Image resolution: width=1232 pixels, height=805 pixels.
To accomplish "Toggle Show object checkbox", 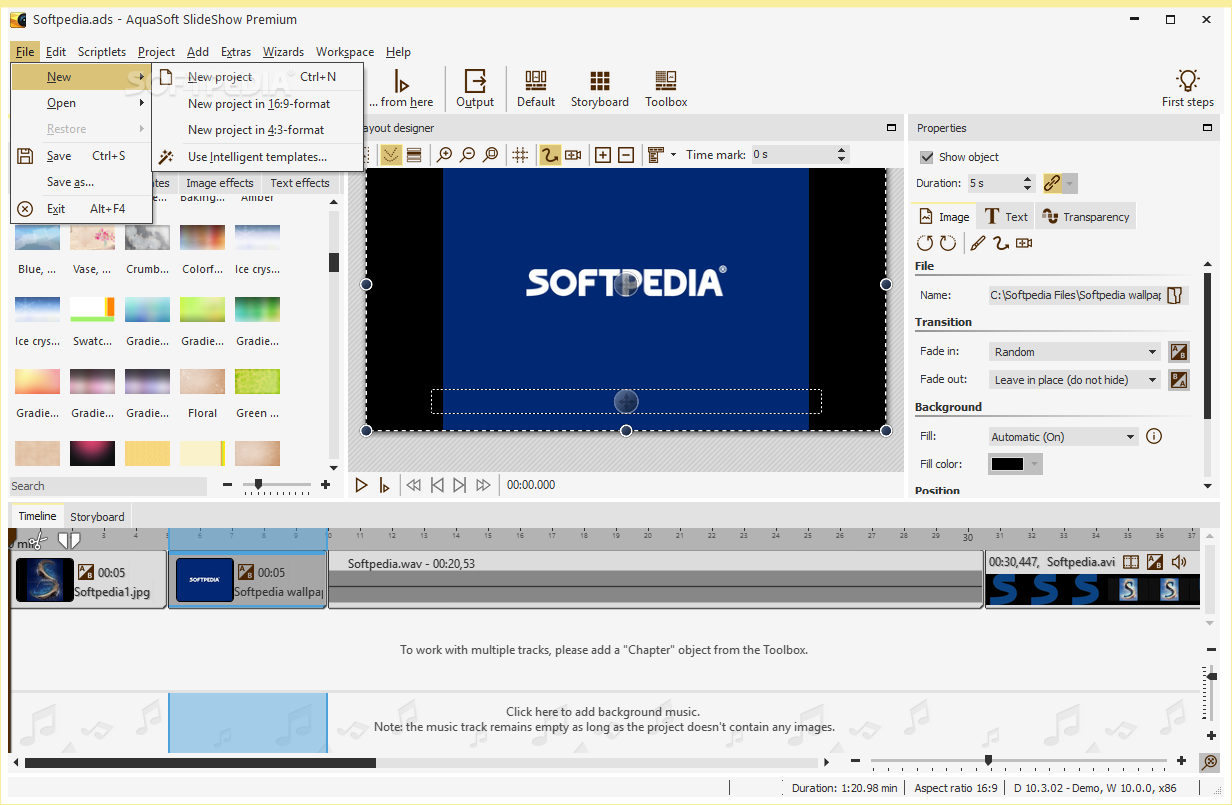I will click(927, 157).
